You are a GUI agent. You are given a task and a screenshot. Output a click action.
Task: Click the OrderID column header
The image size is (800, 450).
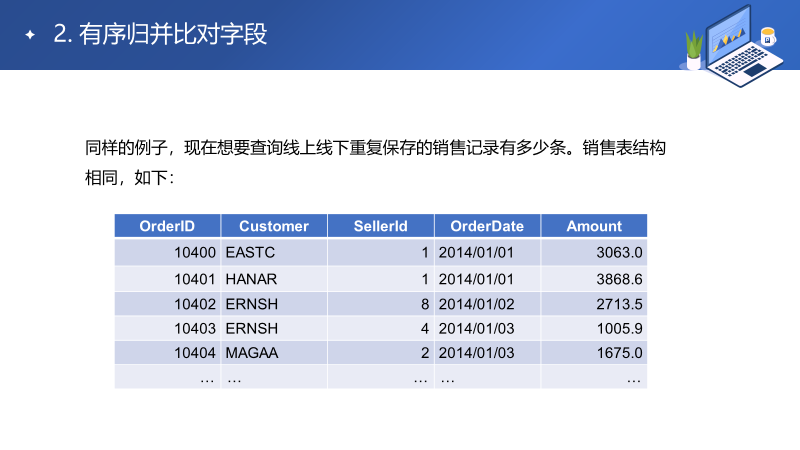[x=167, y=226]
